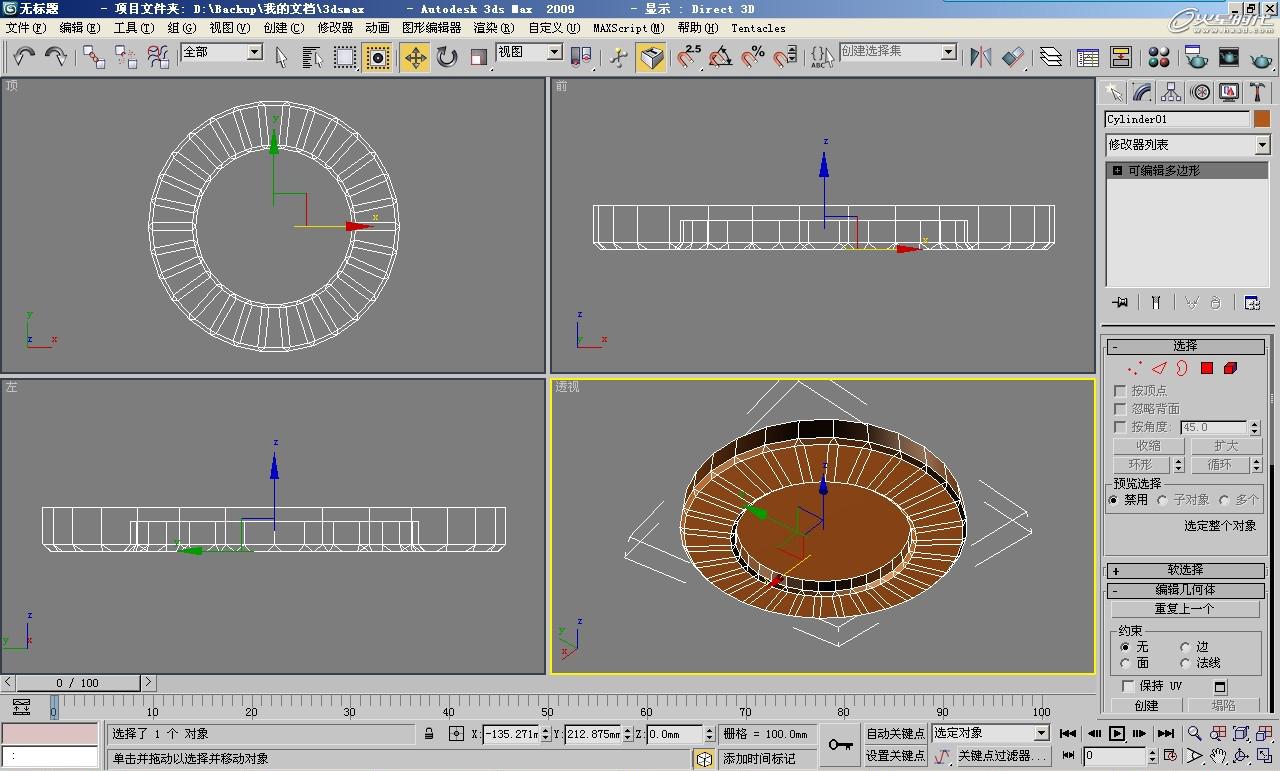Select Polygon sub-object level red square
Image resolution: width=1280 pixels, height=771 pixels.
(1207, 368)
